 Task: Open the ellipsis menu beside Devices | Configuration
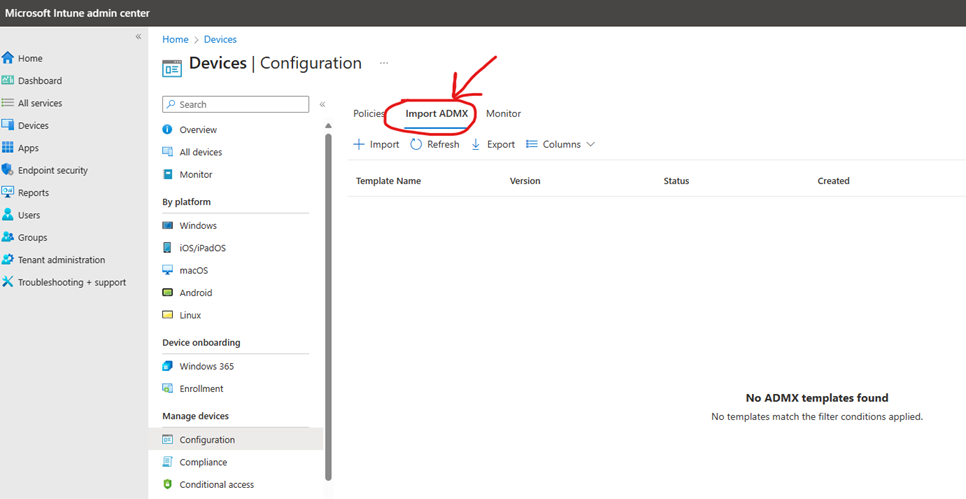tap(384, 63)
